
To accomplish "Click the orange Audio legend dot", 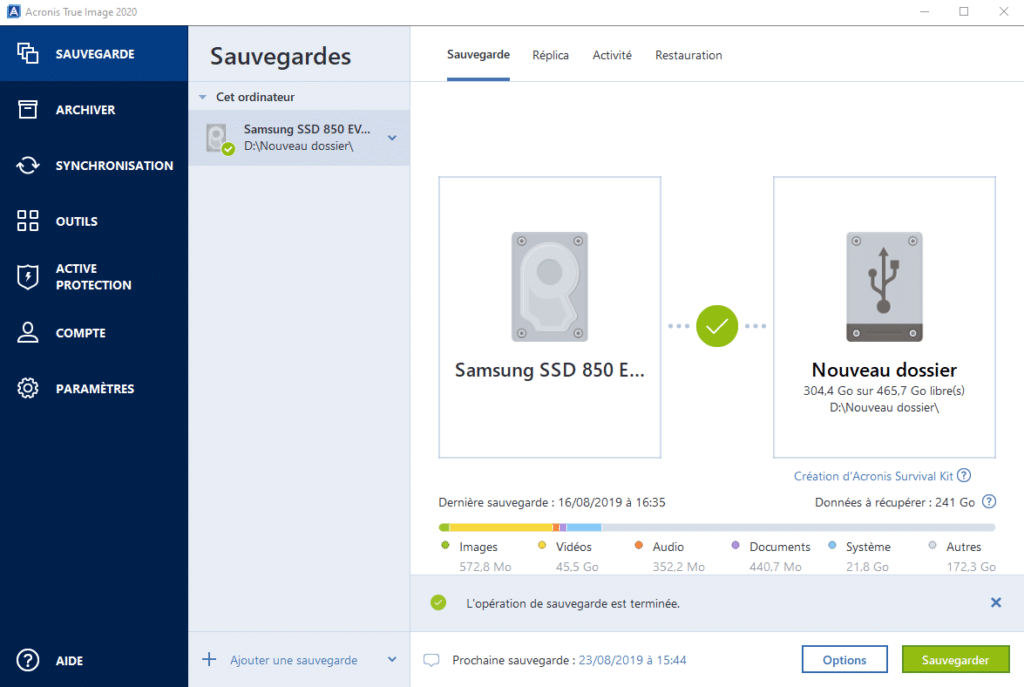I will click(639, 545).
